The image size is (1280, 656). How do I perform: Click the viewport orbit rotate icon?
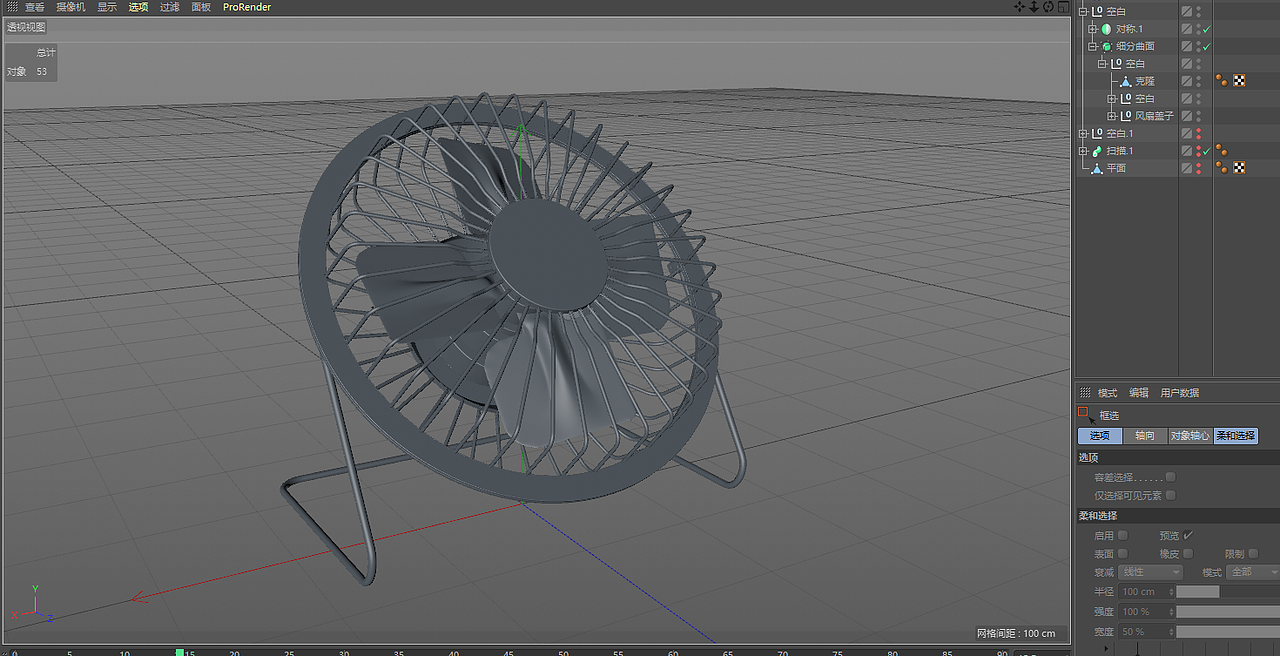point(1048,6)
